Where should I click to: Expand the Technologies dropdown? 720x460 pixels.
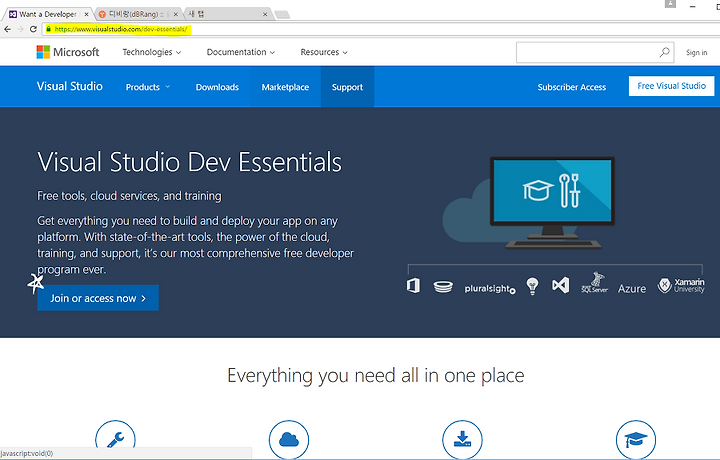click(152, 52)
